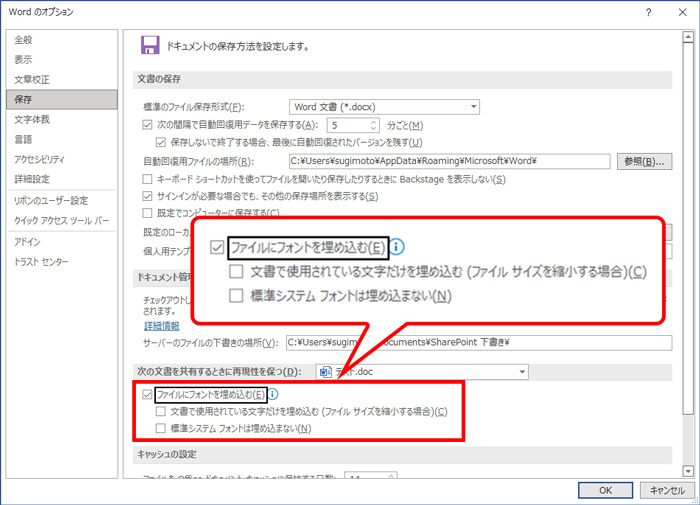Decrease the auto-recover minutes spinner
The height and width of the screenshot is (505, 700).
[x=374, y=129]
